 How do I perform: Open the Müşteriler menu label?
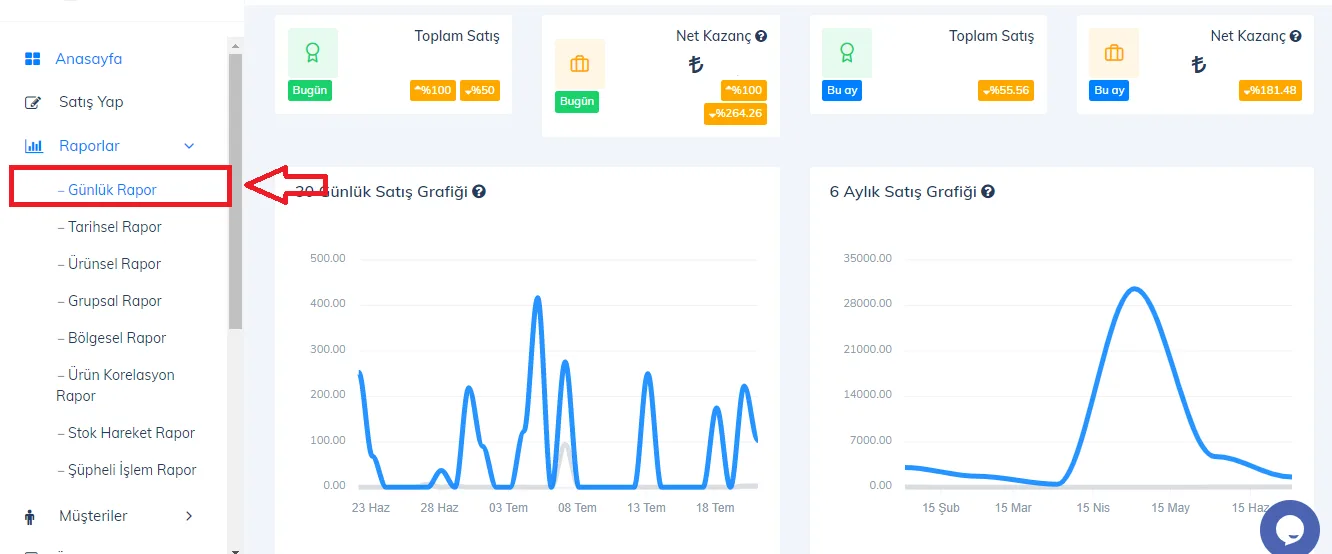point(93,516)
